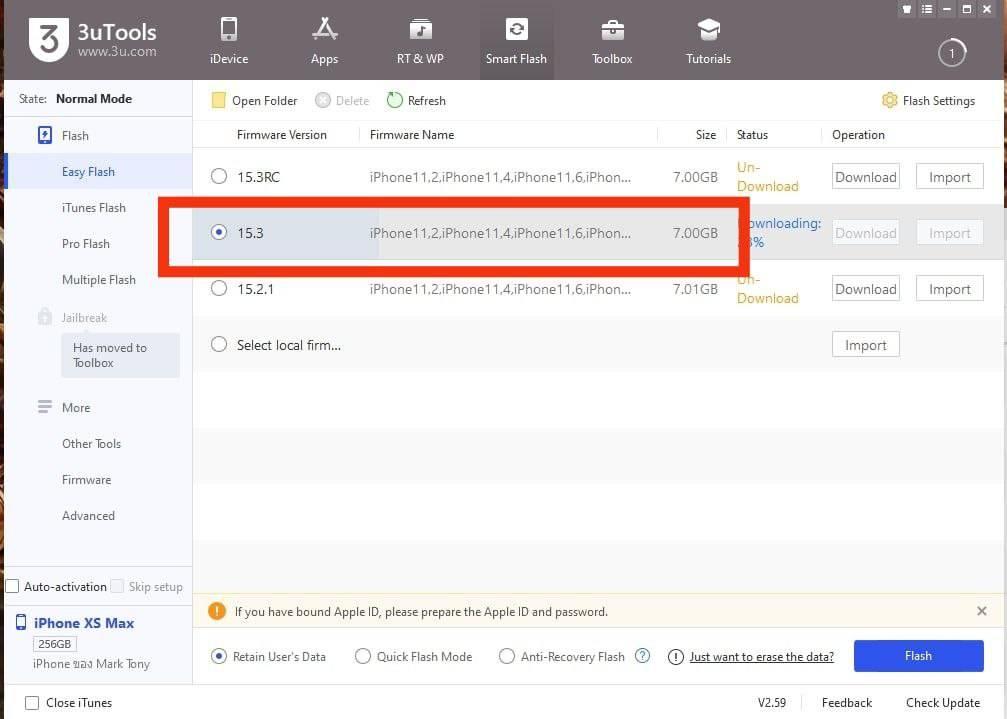Click the Operation column header
Viewport: 1007px width, 719px height.
pos(858,135)
